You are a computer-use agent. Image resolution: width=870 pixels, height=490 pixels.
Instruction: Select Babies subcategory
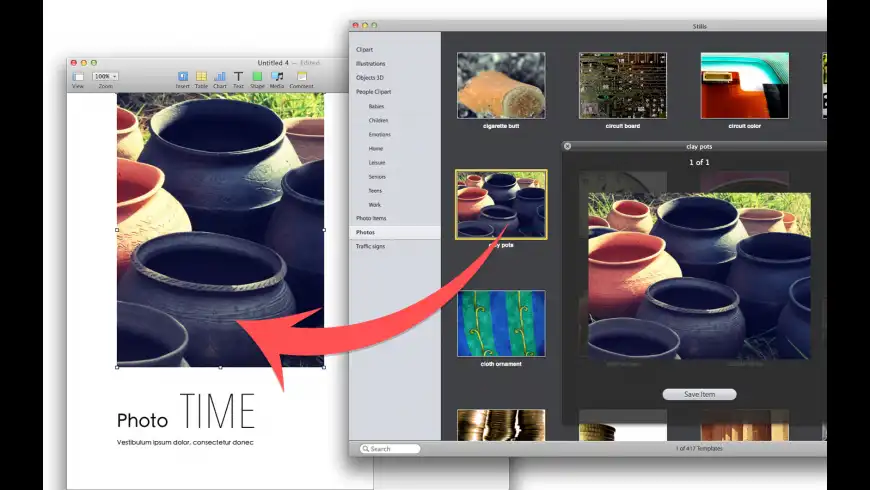coord(376,106)
